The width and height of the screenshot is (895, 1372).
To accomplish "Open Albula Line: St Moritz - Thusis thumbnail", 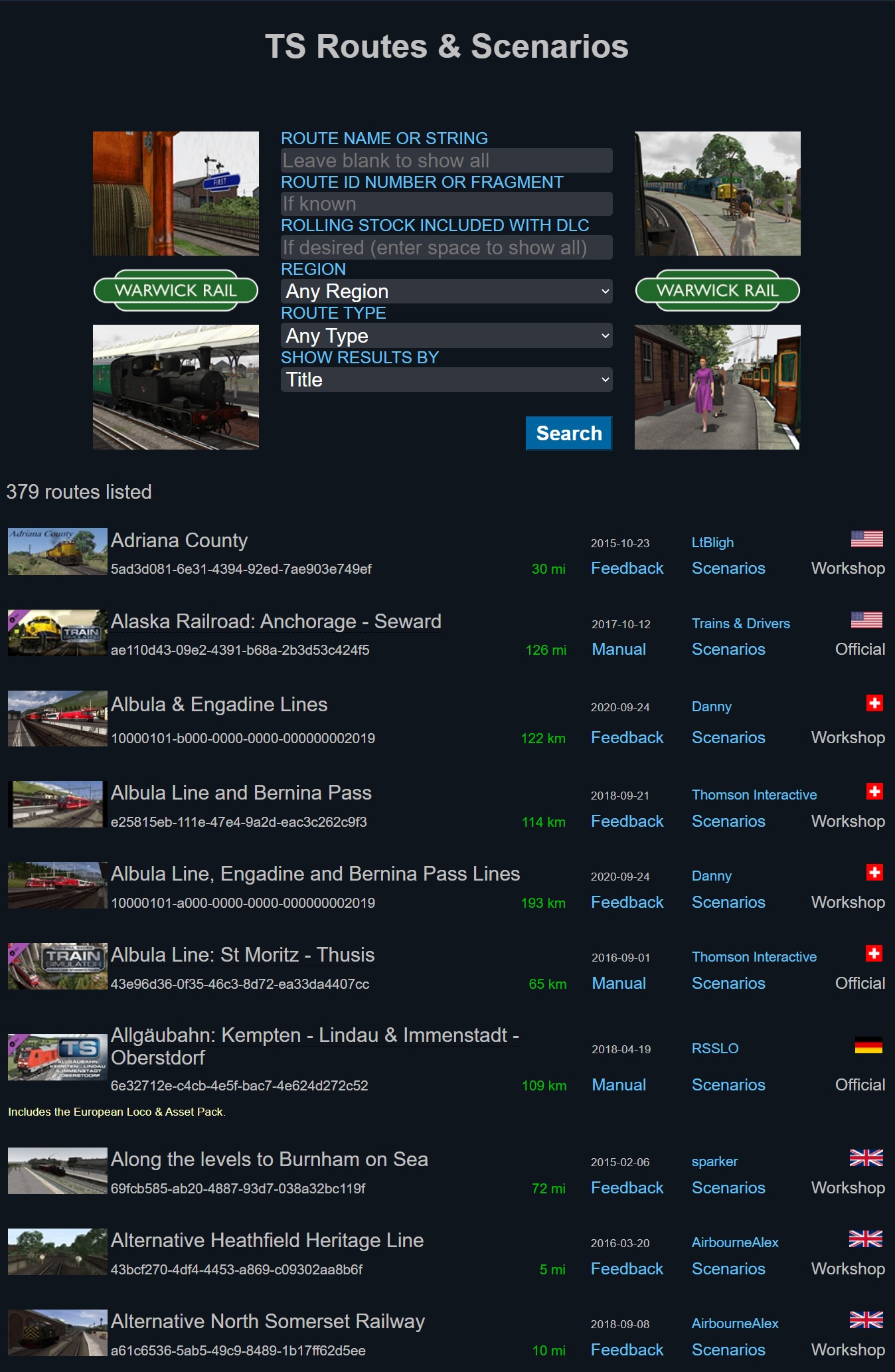I will click(58, 966).
